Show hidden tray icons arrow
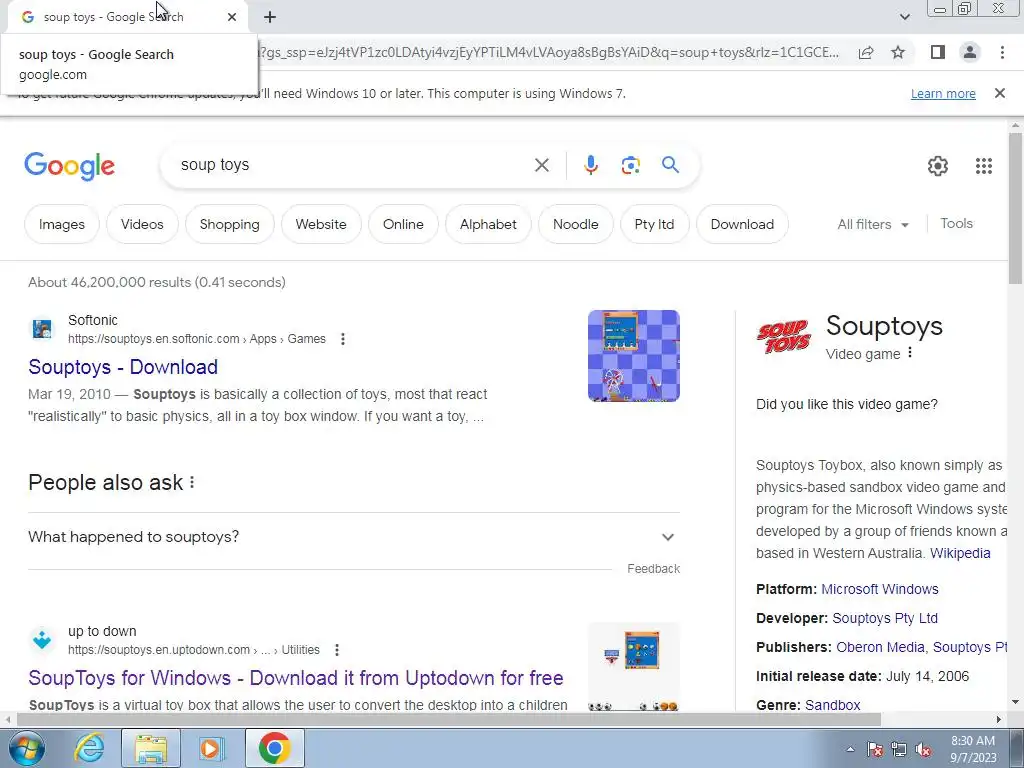The image size is (1024, 768). tap(850, 750)
